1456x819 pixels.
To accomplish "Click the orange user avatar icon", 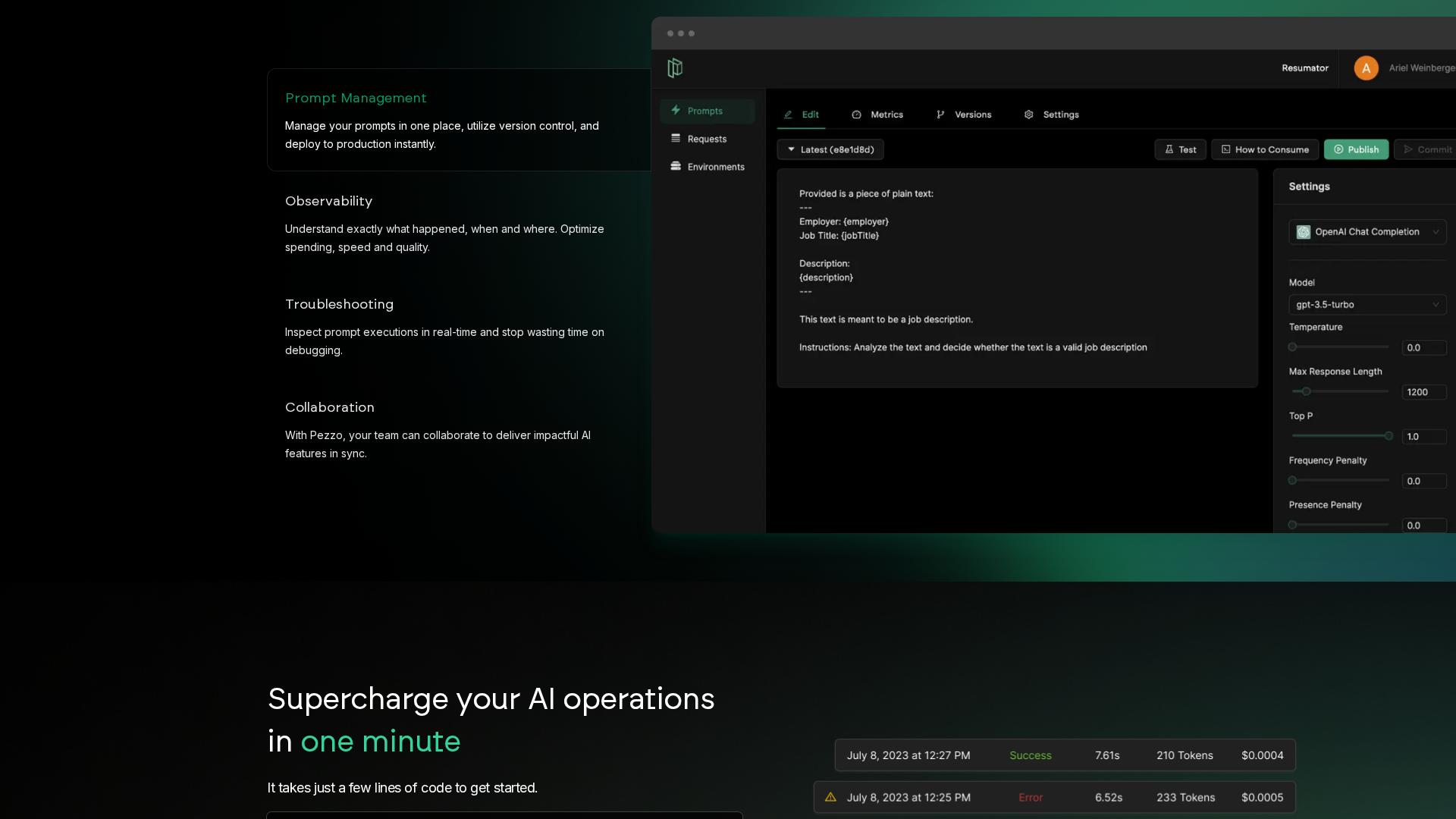I will click(1366, 68).
